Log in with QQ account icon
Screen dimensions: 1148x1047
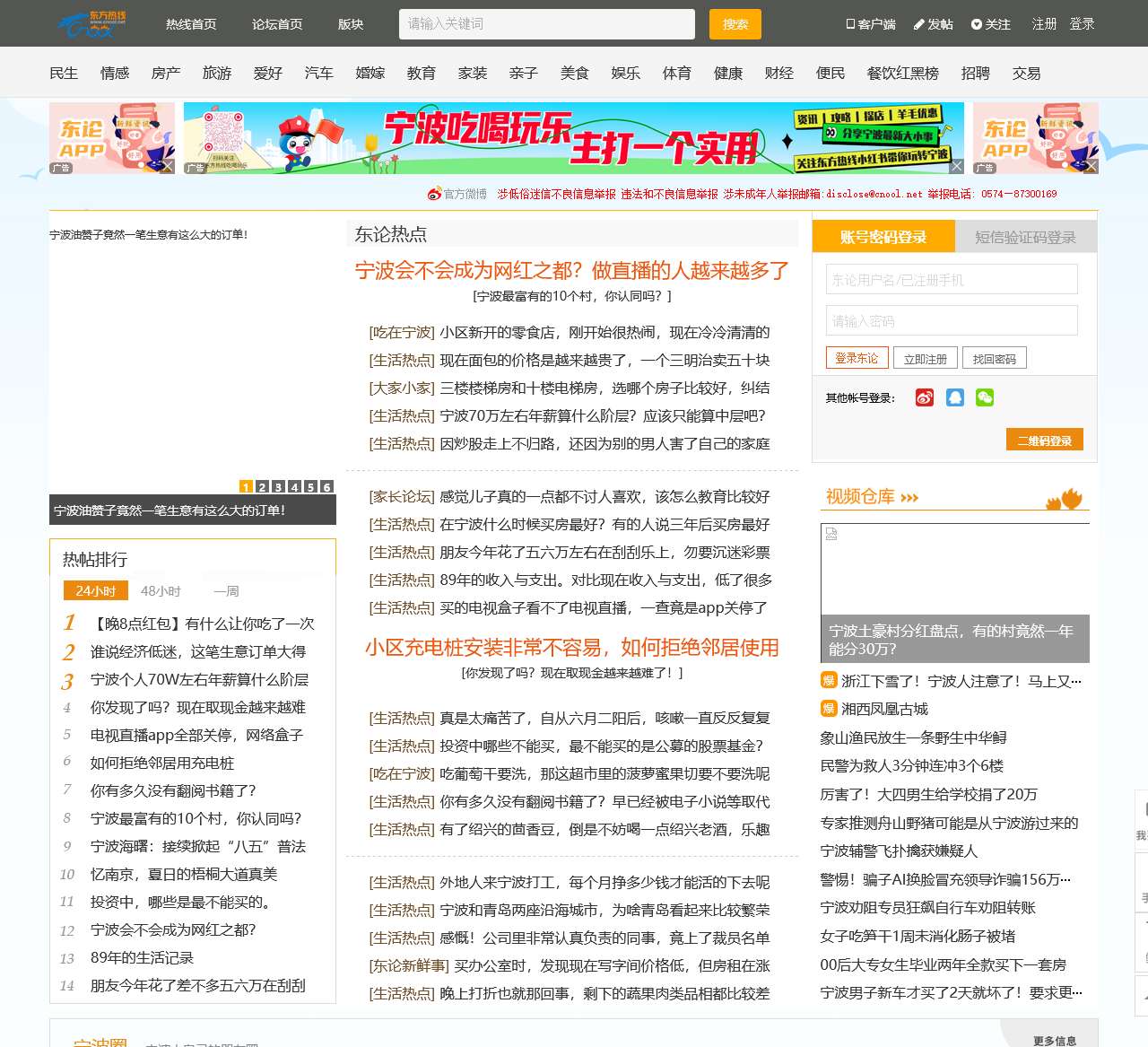tap(955, 397)
